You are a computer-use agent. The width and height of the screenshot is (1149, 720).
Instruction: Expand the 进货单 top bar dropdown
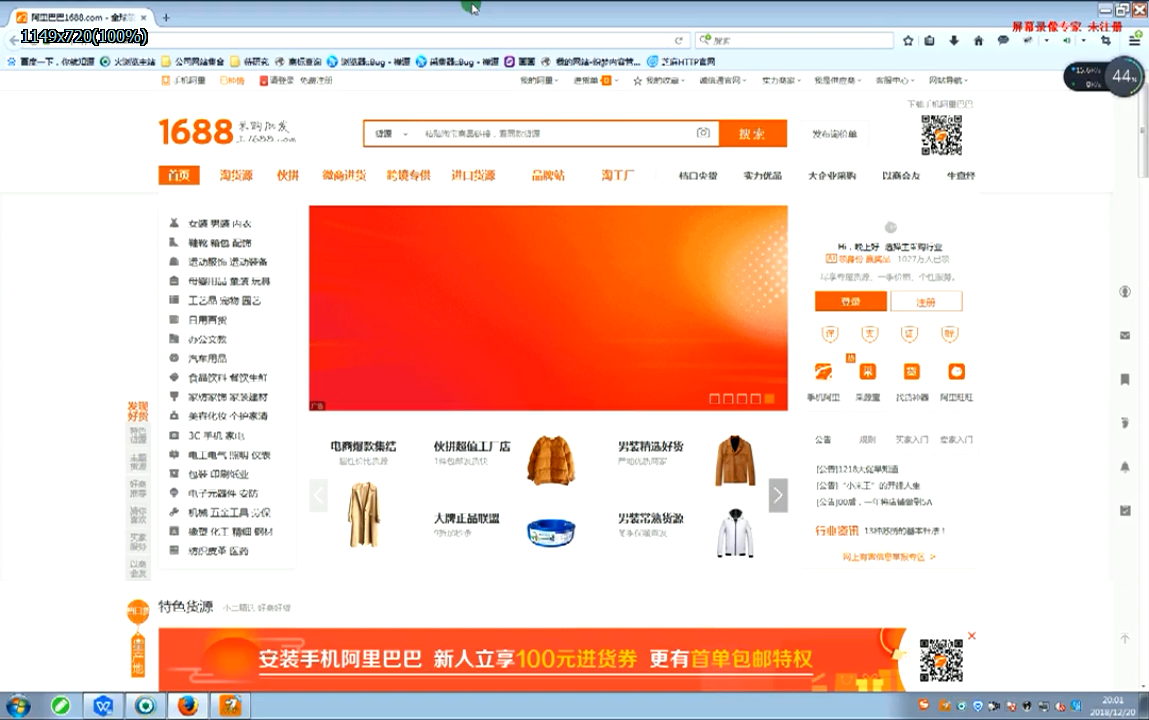[x=595, y=81]
